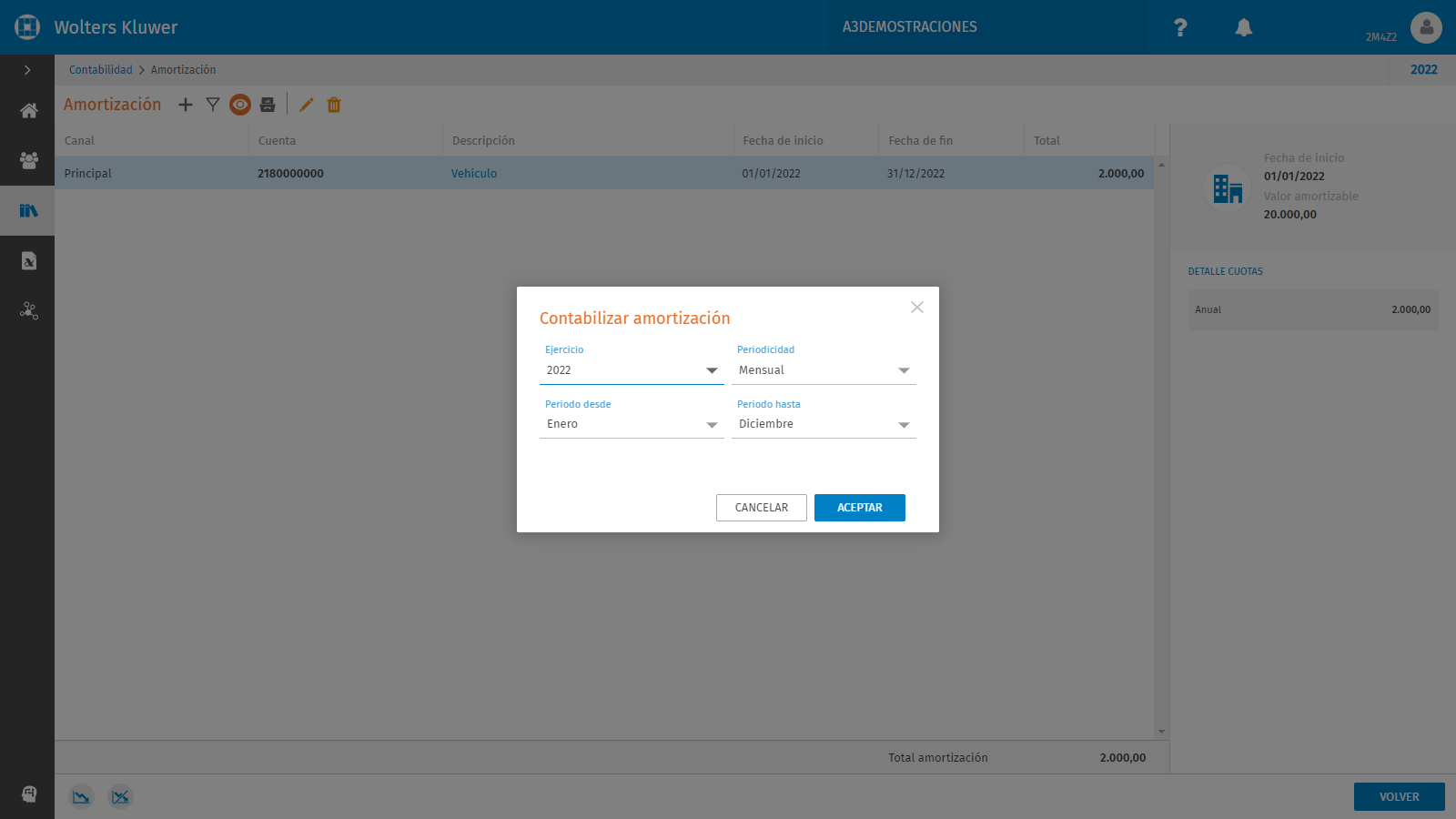This screenshot has width=1456, height=819.
Task: Click the assistant icon at sidebar bottom
Action: (x=29, y=794)
